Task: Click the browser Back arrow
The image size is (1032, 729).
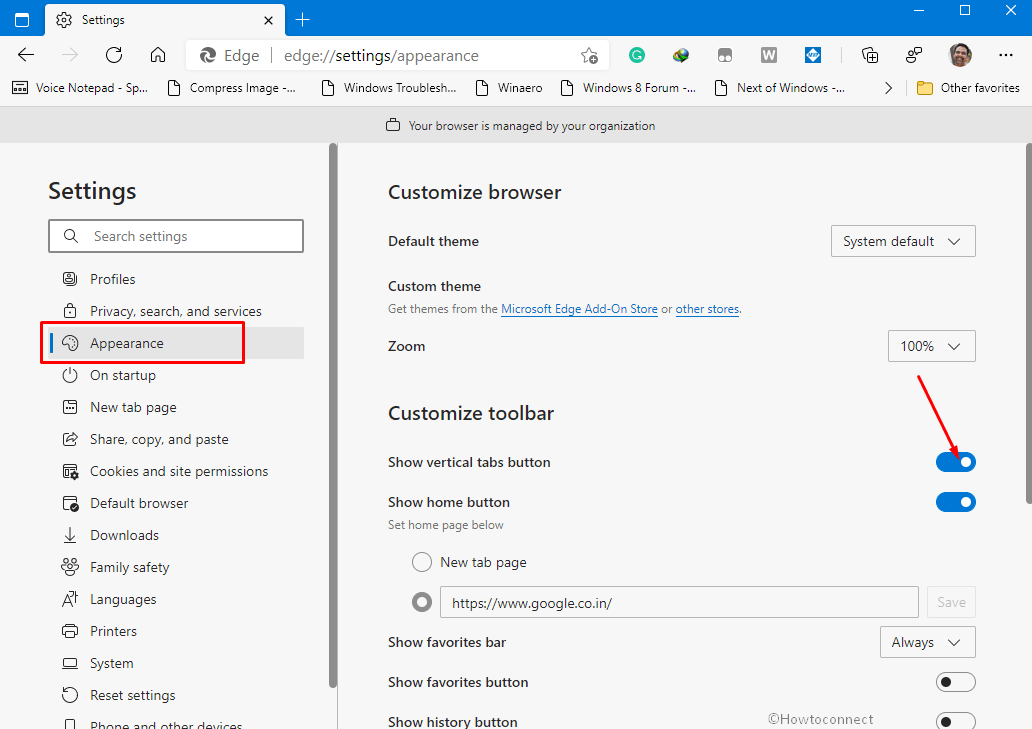Action: [x=26, y=55]
